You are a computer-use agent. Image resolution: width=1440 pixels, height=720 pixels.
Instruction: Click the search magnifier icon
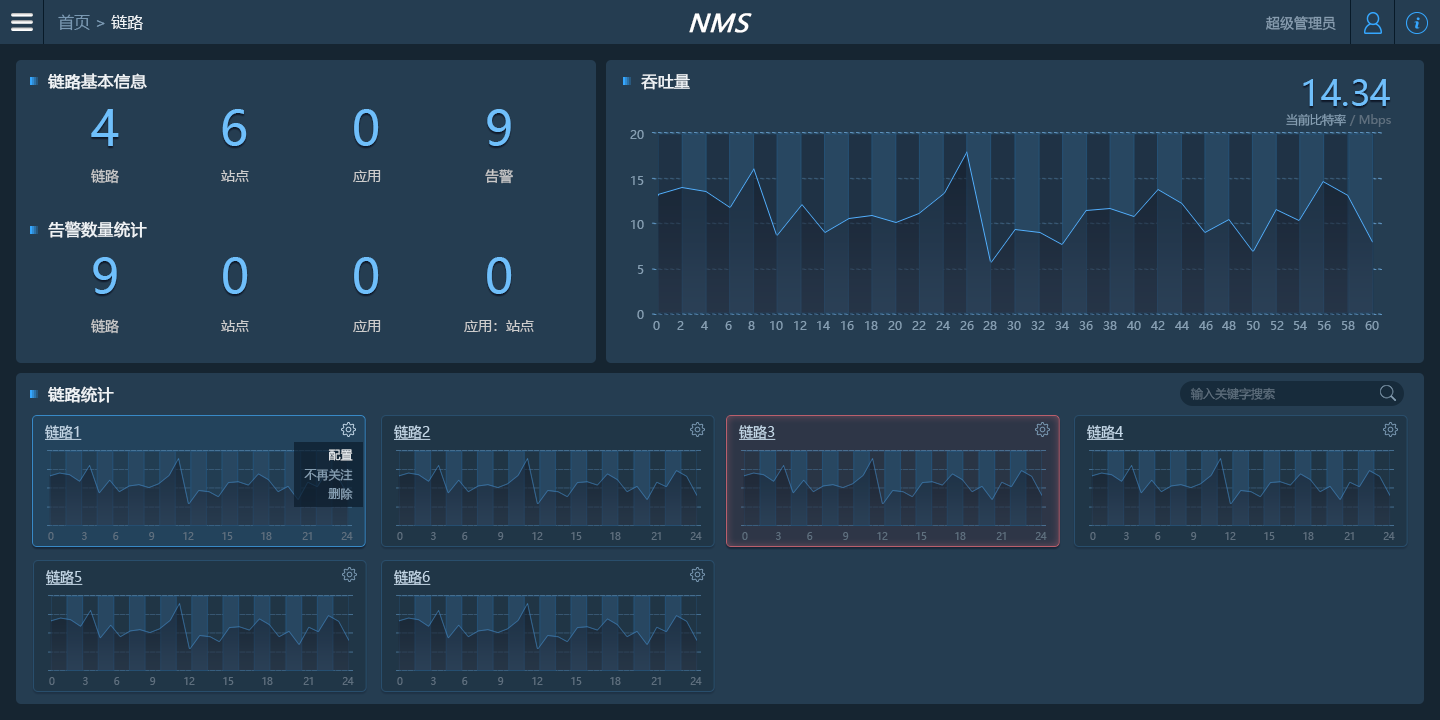(x=1387, y=393)
